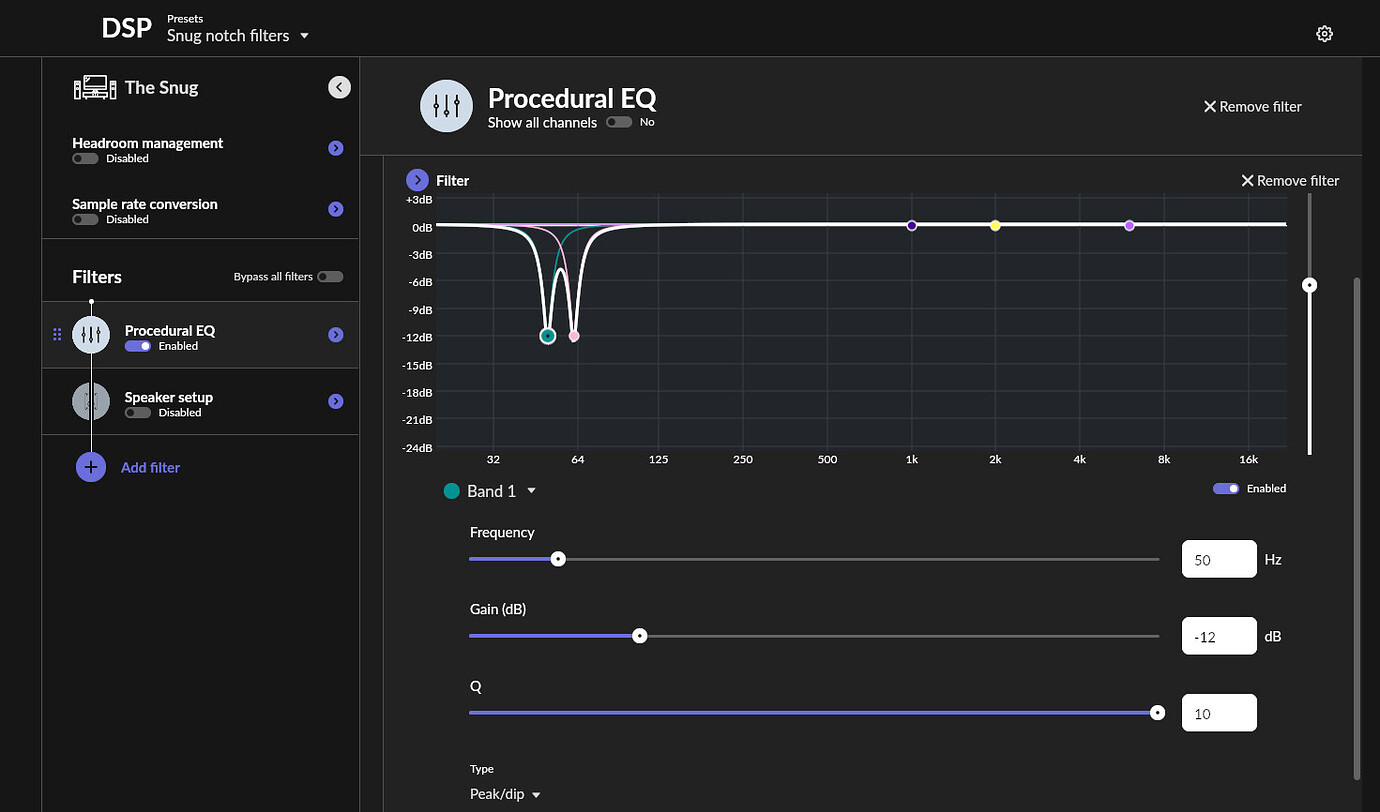The height and width of the screenshot is (812, 1380).
Task: Open the settings gear in top right
Action: click(1324, 33)
